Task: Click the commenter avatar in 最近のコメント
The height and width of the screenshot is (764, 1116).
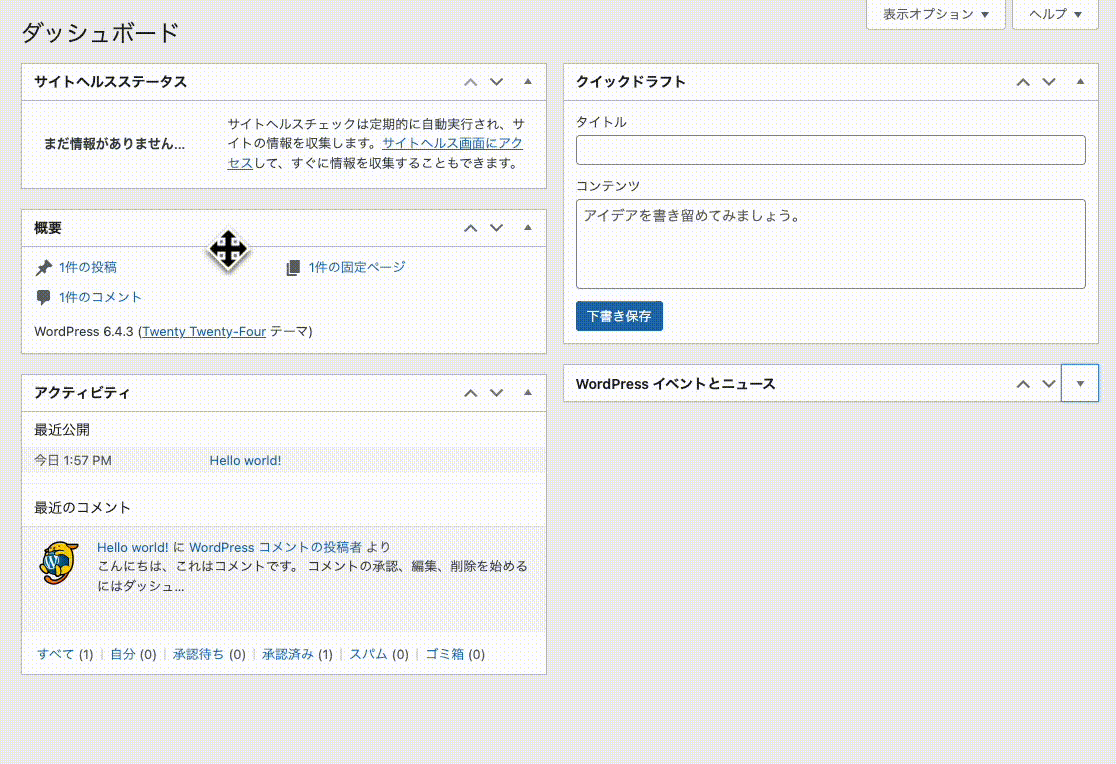Action: (58, 562)
